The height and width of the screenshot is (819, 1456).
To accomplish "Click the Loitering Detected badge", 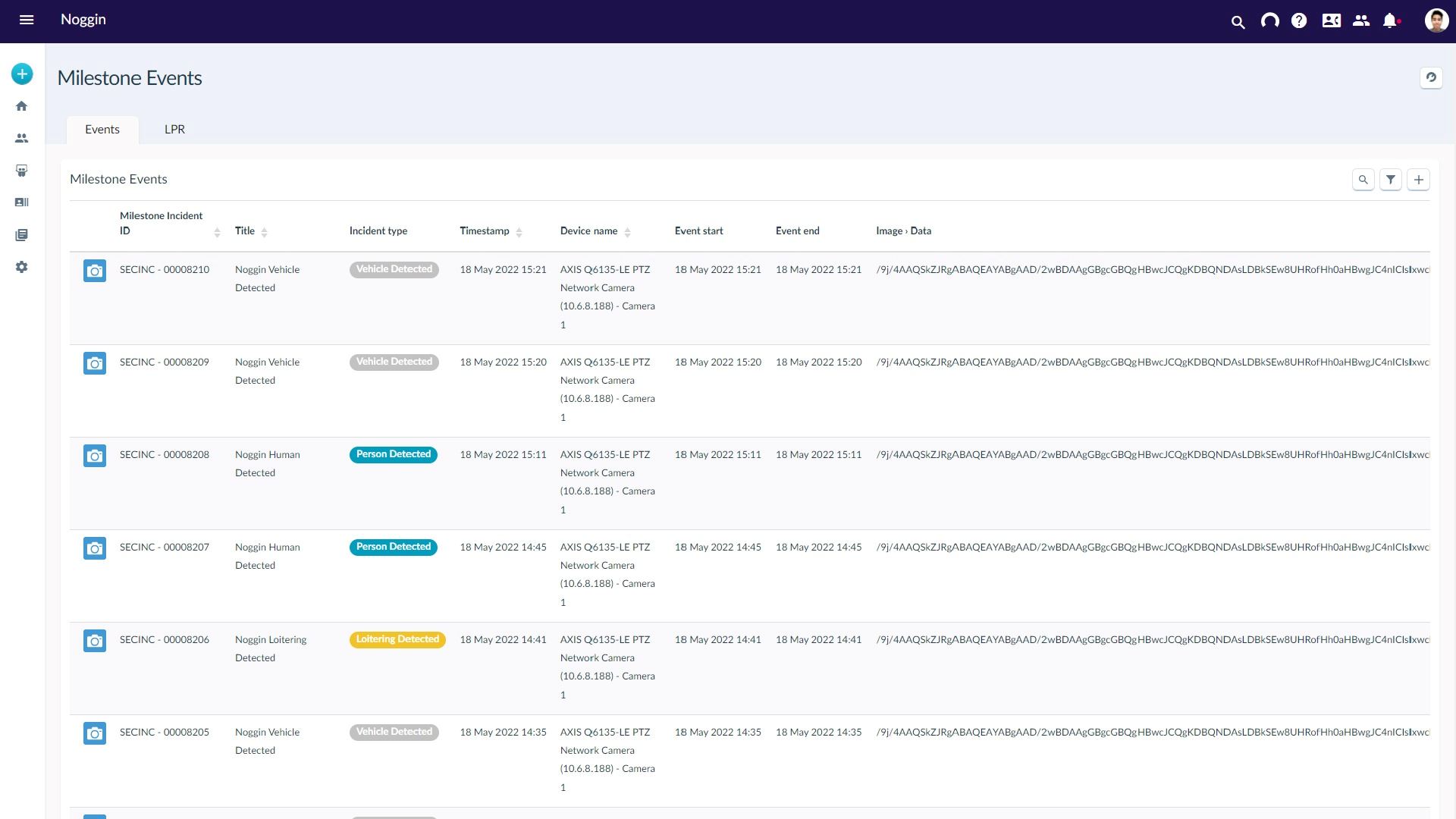I will (x=397, y=639).
